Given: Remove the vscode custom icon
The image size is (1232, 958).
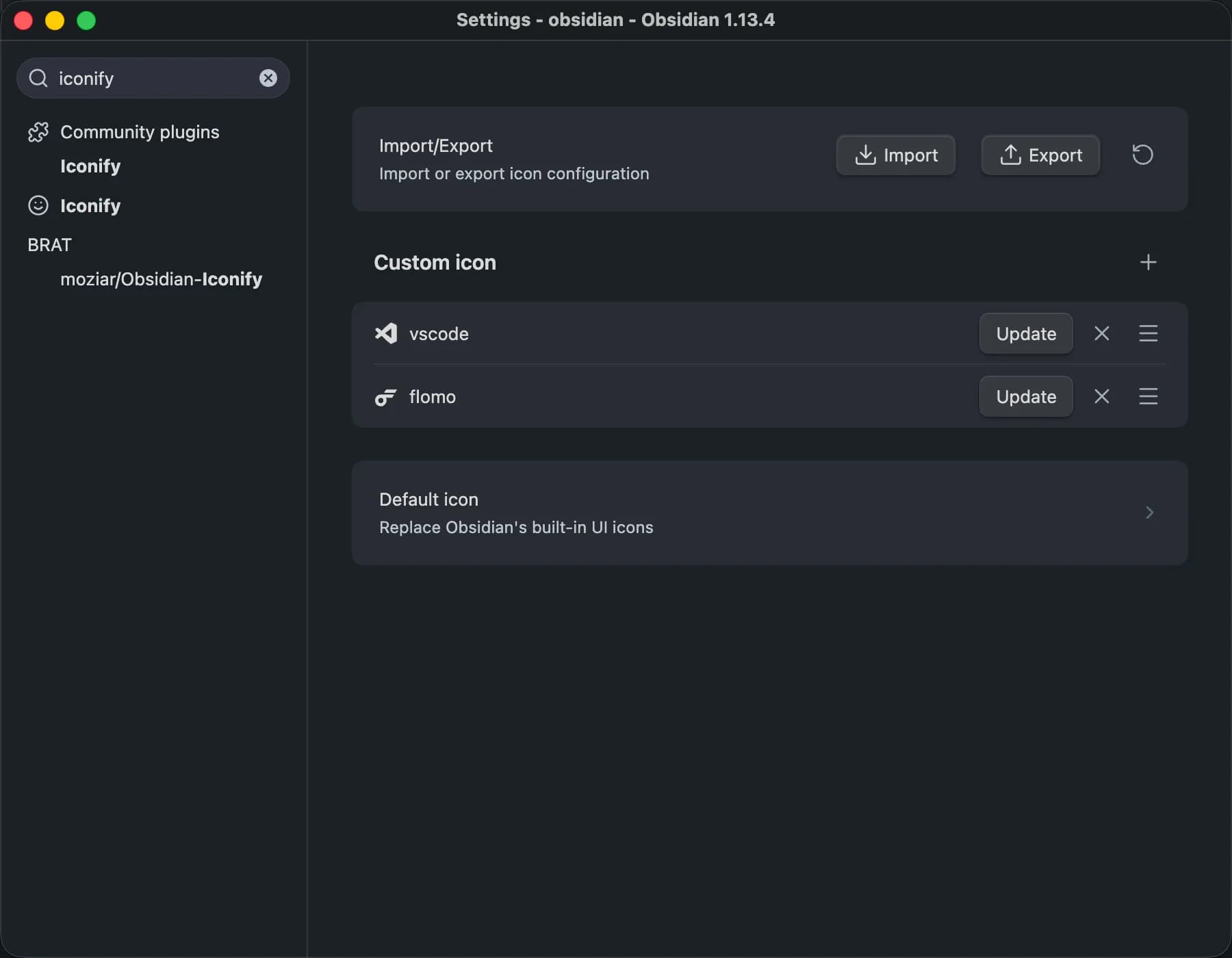Looking at the screenshot, I should click(1102, 333).
